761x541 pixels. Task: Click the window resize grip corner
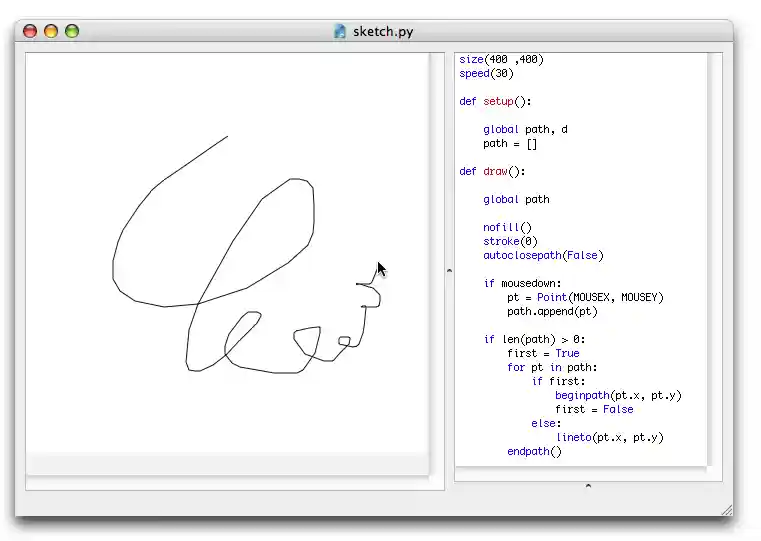(726, 510)
